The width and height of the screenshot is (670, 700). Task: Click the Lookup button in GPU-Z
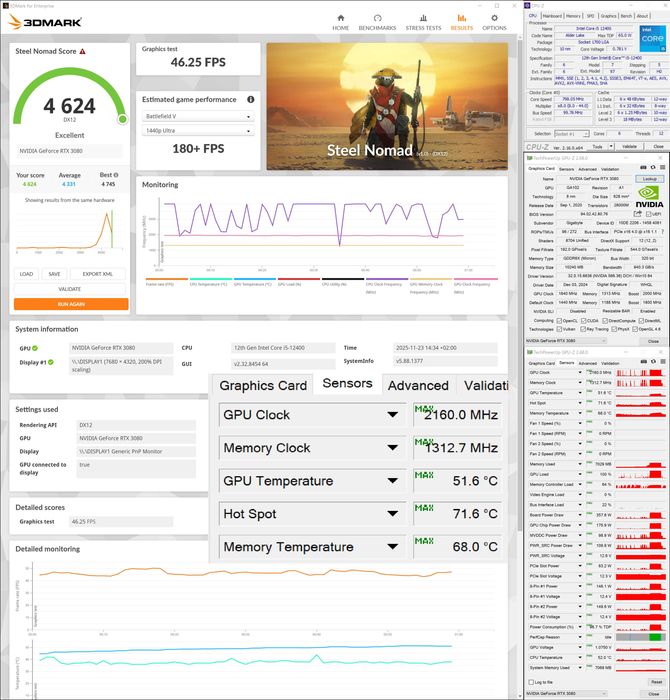point(649,179)
